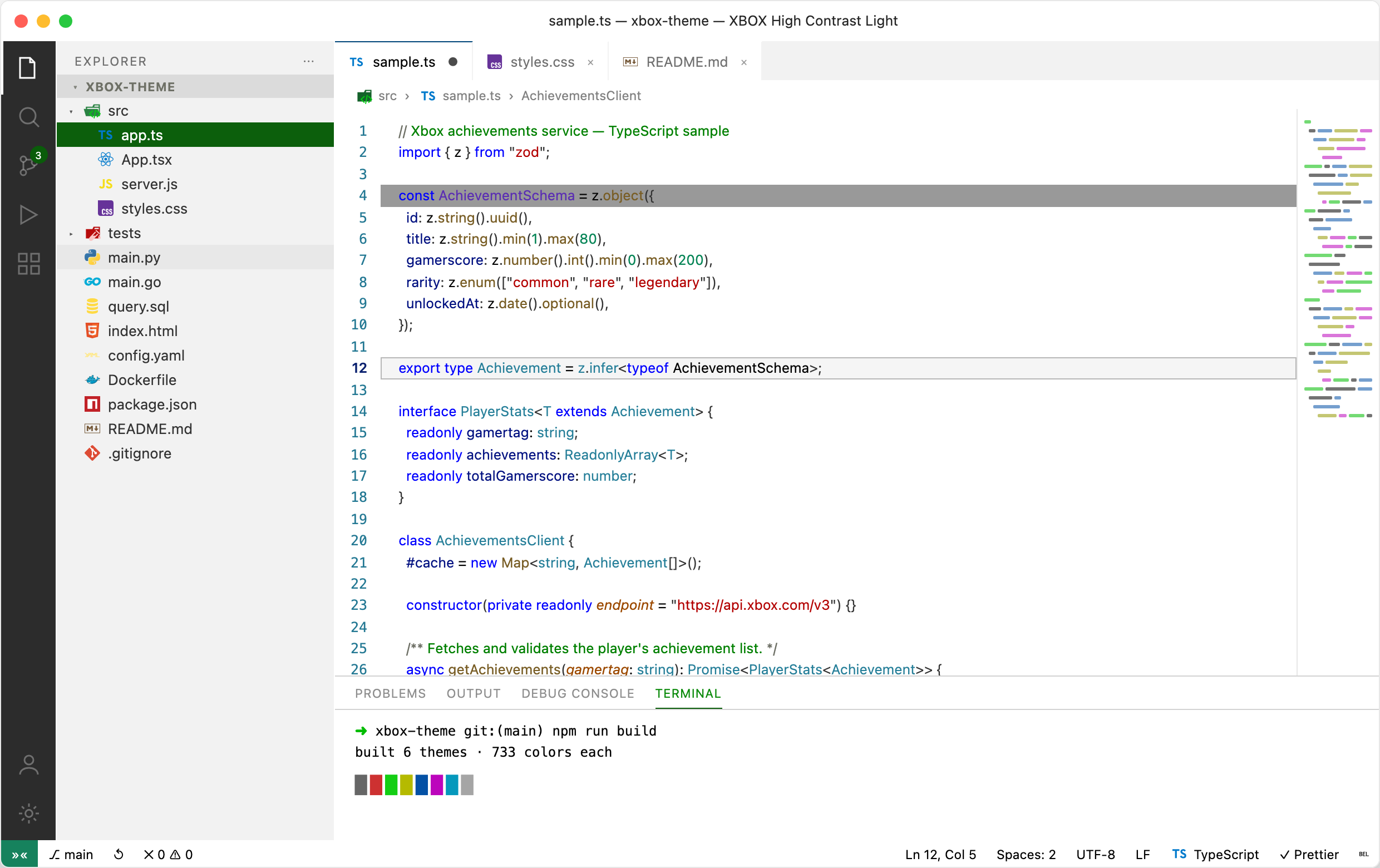Click the green color block in terminal
The height and width of the screenshot is (868, 1380).
point(391,785)
